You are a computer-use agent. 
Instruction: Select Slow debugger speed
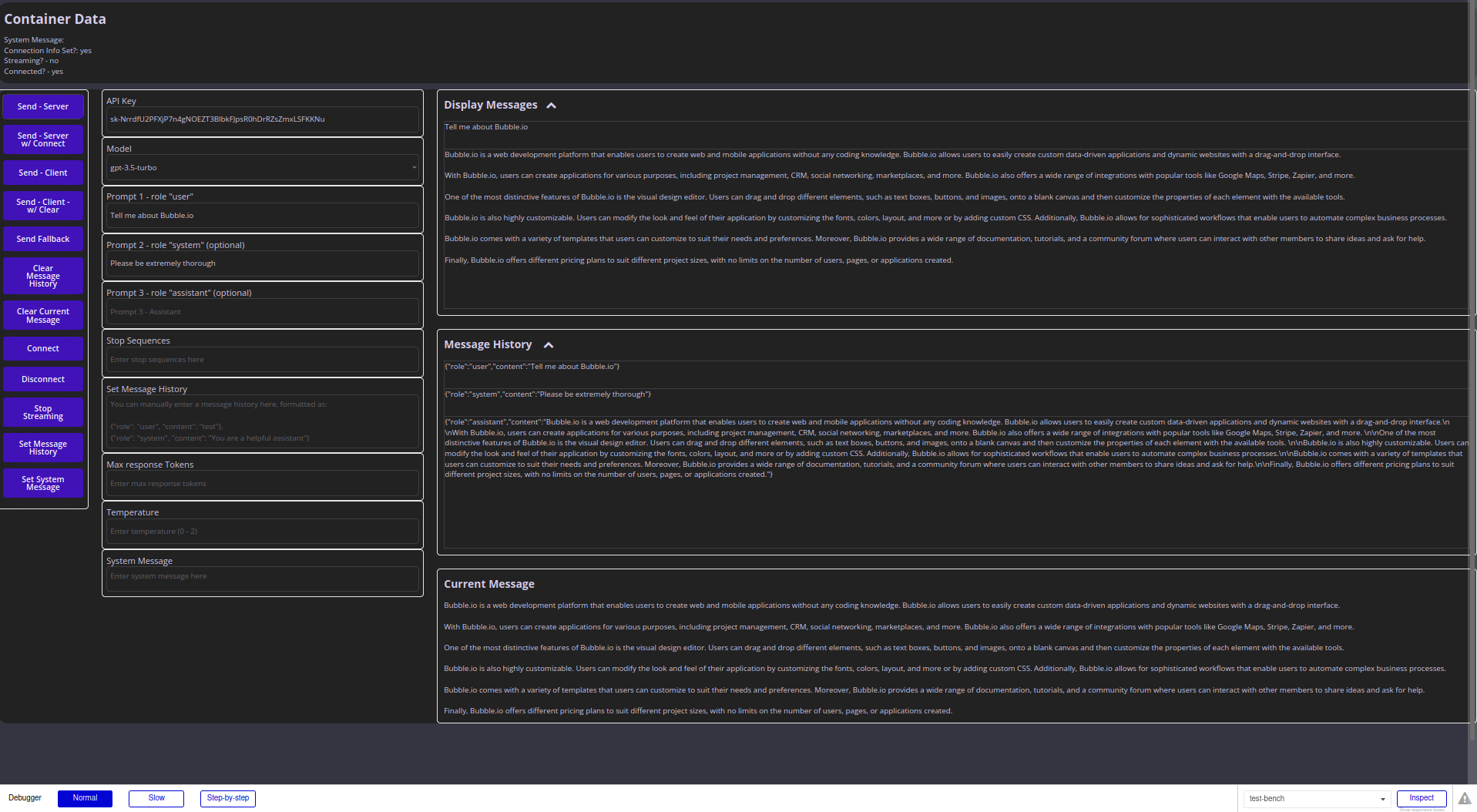[x=156, y=798]
